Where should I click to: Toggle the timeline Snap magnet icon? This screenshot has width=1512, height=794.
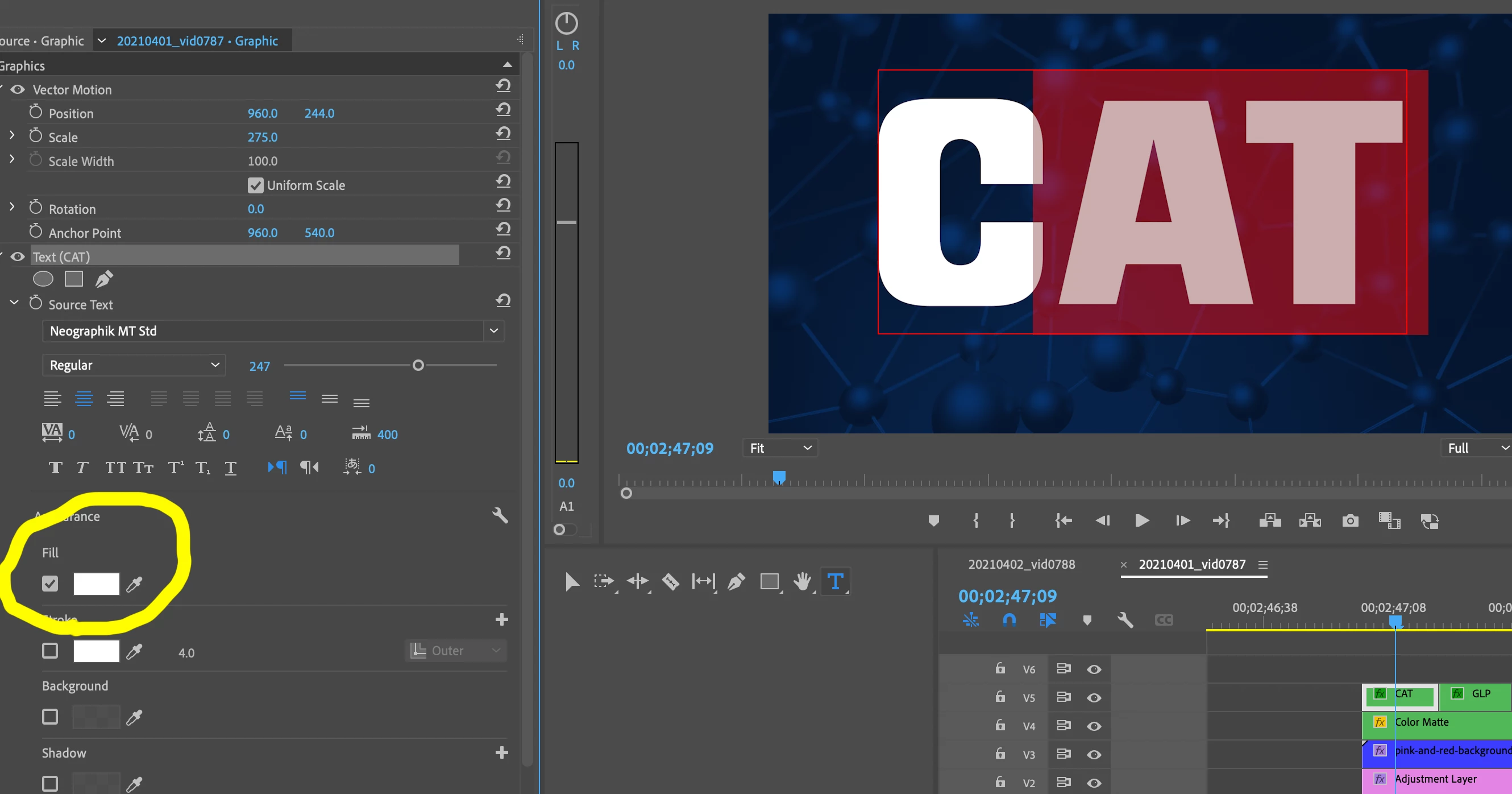pyautogui.click(x=1009, y=620)
